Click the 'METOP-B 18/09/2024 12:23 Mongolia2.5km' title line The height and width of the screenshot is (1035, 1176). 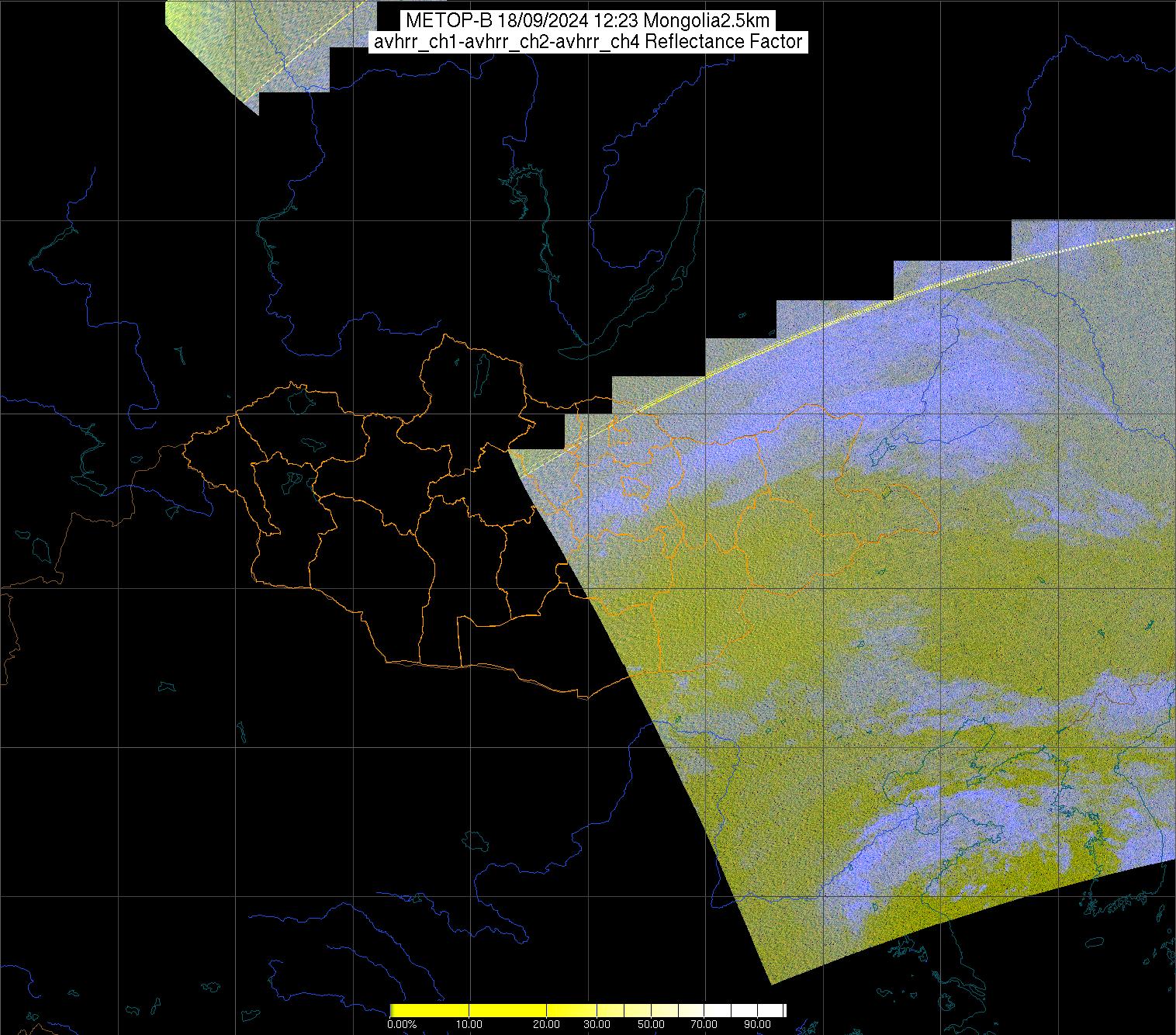[x=588, y=21]
